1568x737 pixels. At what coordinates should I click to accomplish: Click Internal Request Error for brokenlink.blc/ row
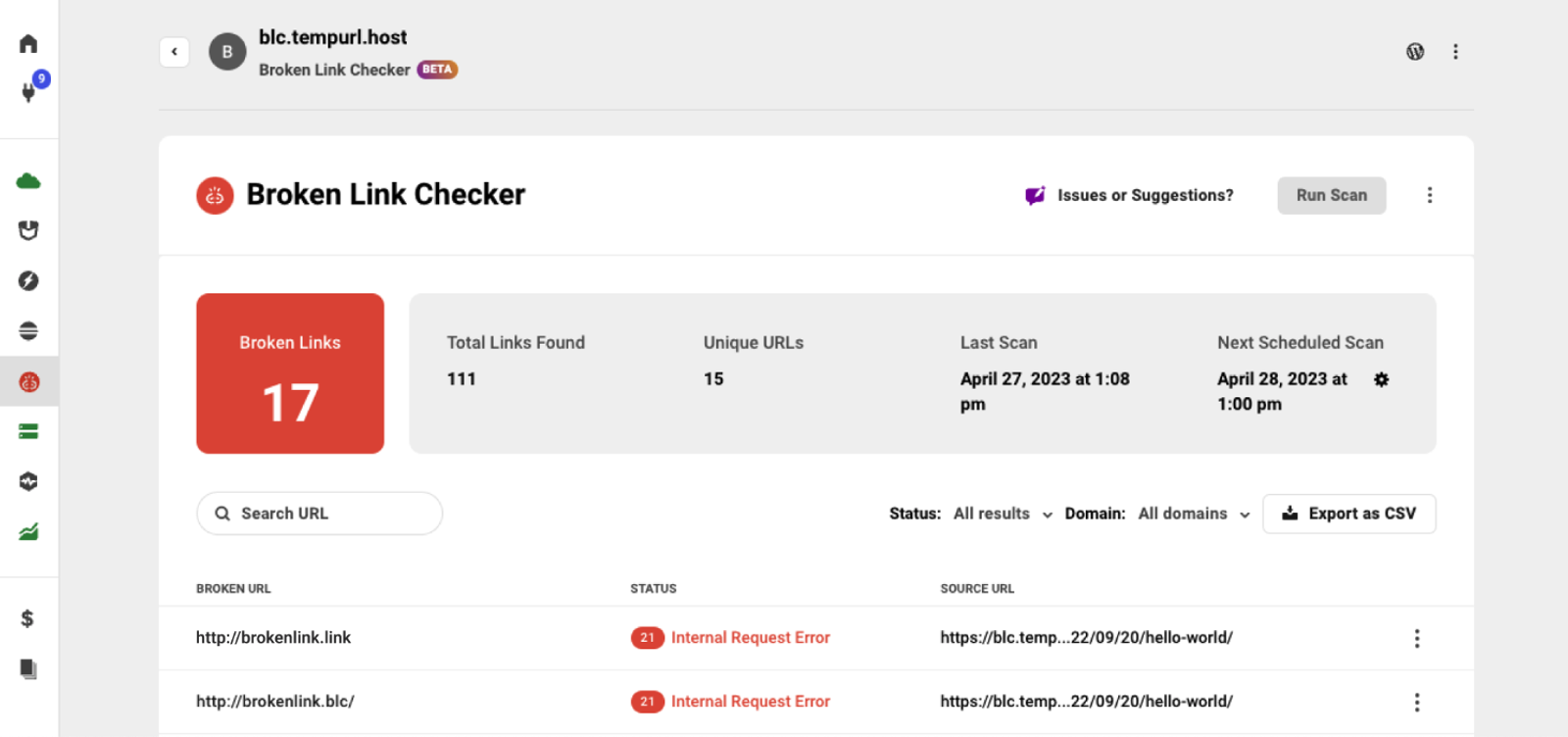pos(751,702)
